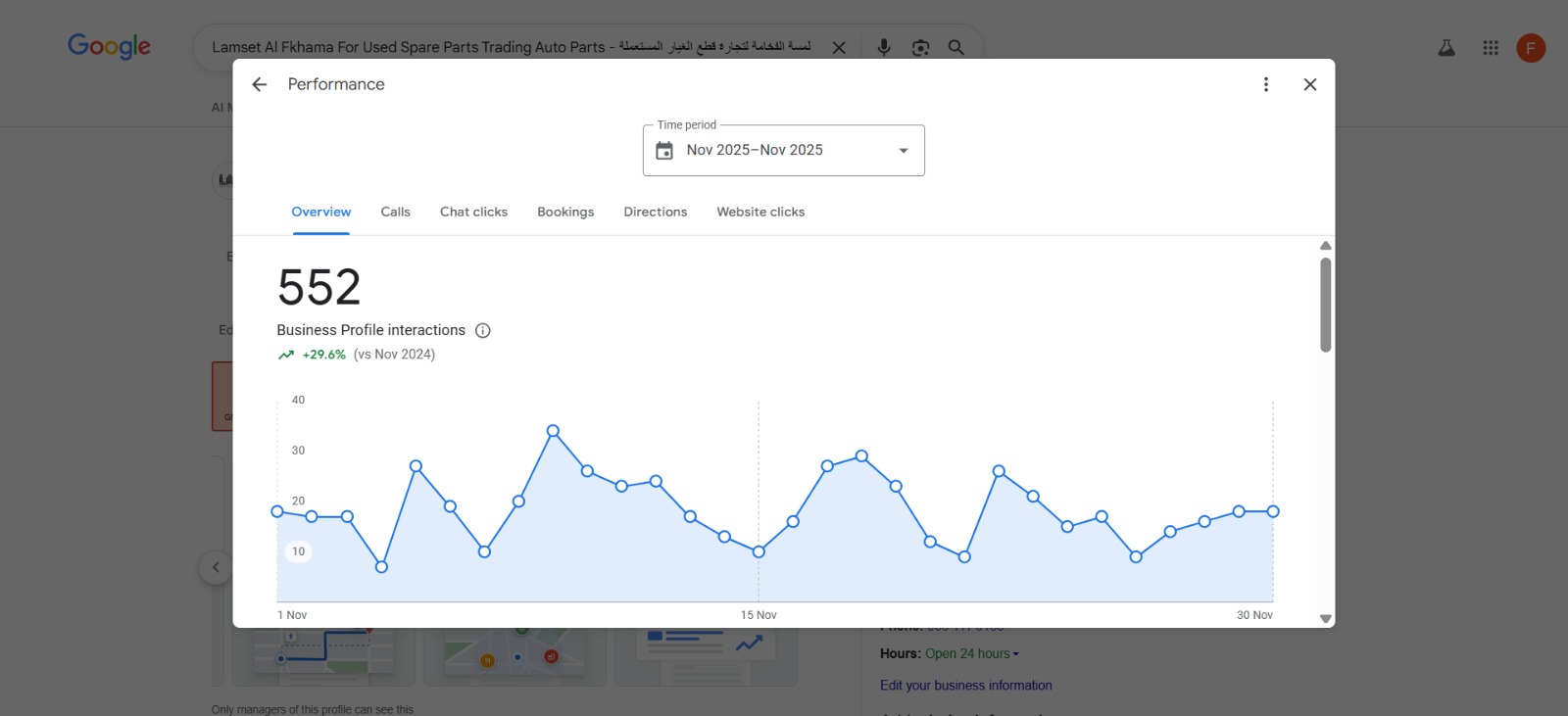
Task: Switch to the Calls tab
Action: click(x=396, y=212)
